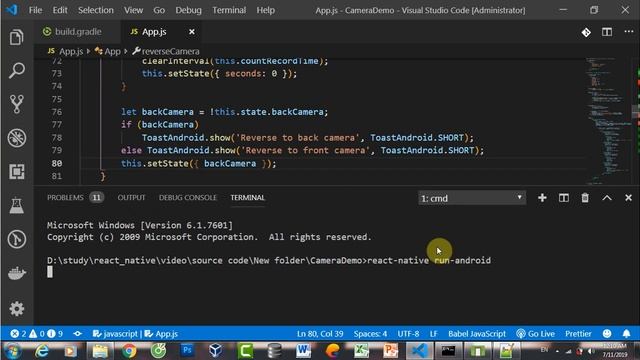Open Firefox from the taskbar
The height and width of the screenshot is (360, 640).
click(x=332, y=351)
